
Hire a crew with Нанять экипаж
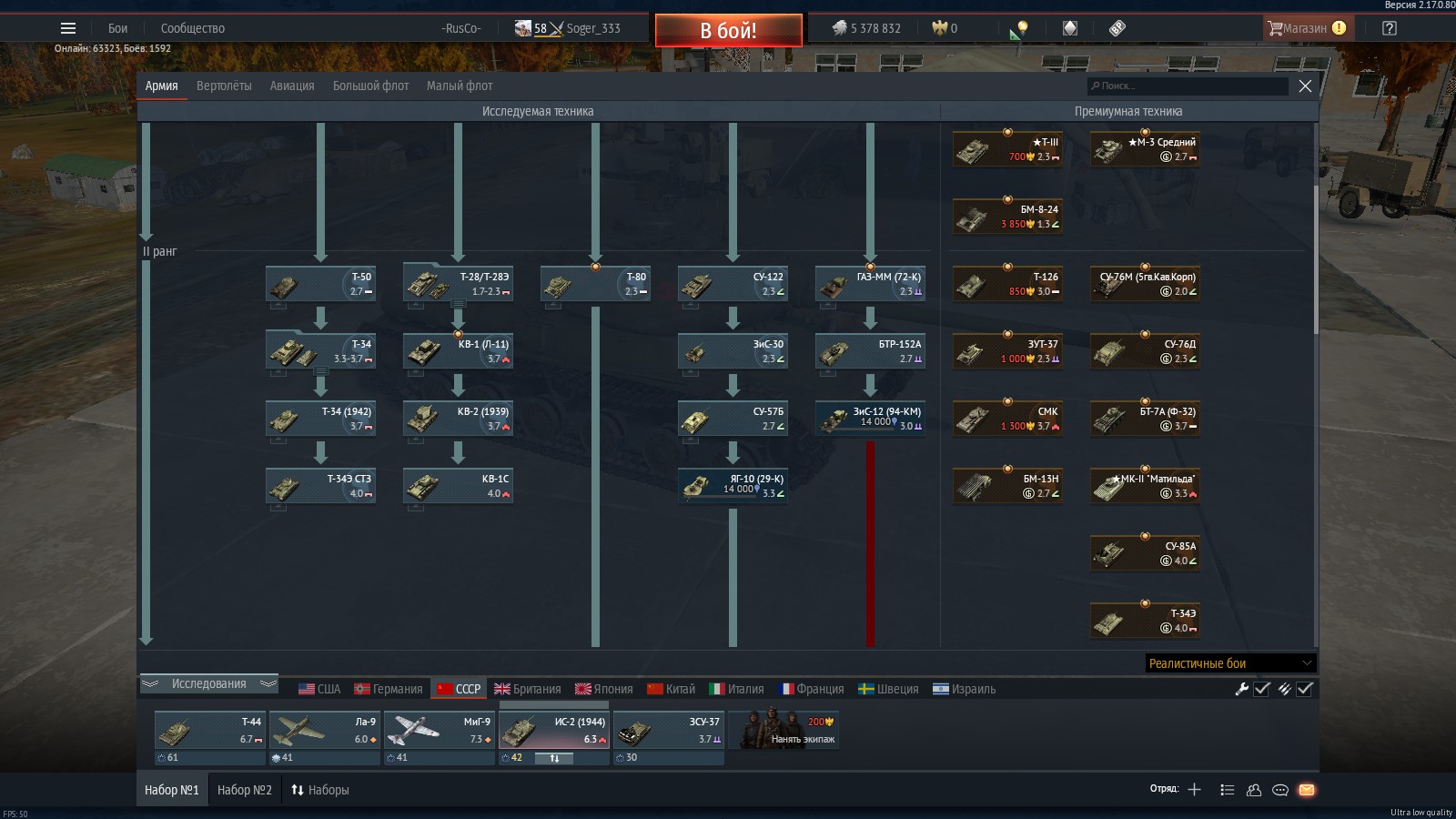(x=784, y=730)
